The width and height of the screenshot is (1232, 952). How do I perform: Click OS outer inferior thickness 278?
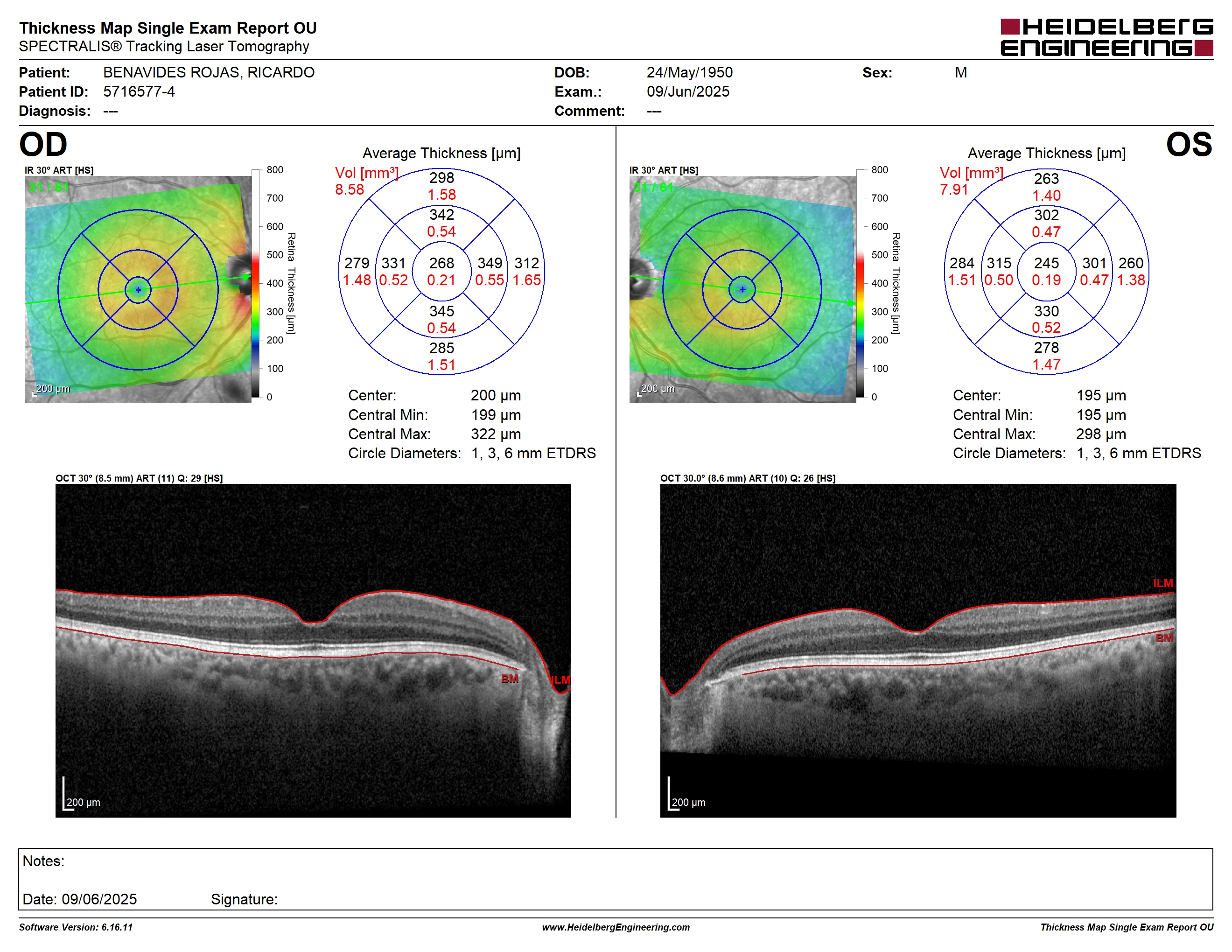pyautogui.click(x=1046, y=347)
